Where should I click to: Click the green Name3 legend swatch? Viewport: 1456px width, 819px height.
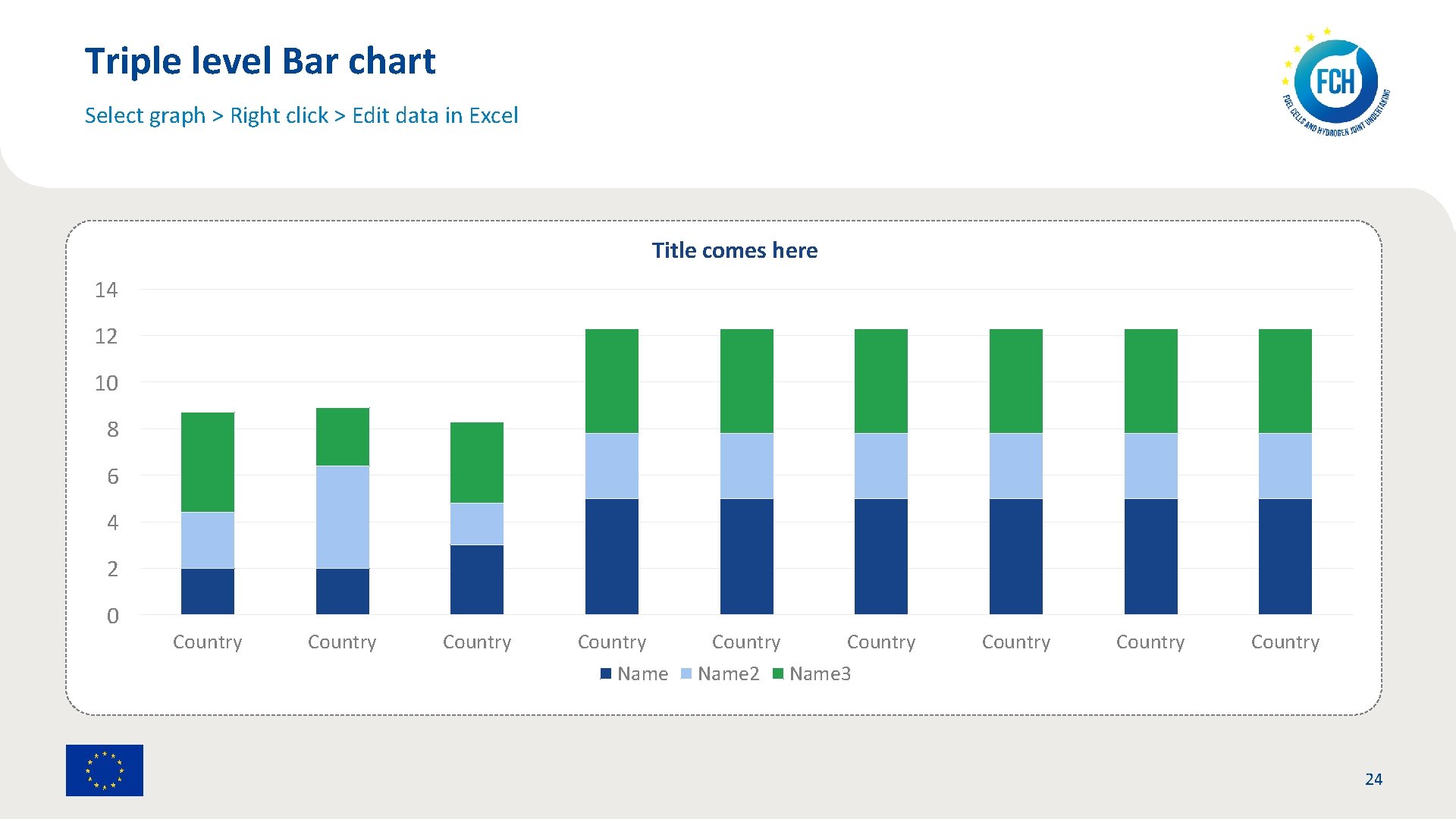point(777,673)
